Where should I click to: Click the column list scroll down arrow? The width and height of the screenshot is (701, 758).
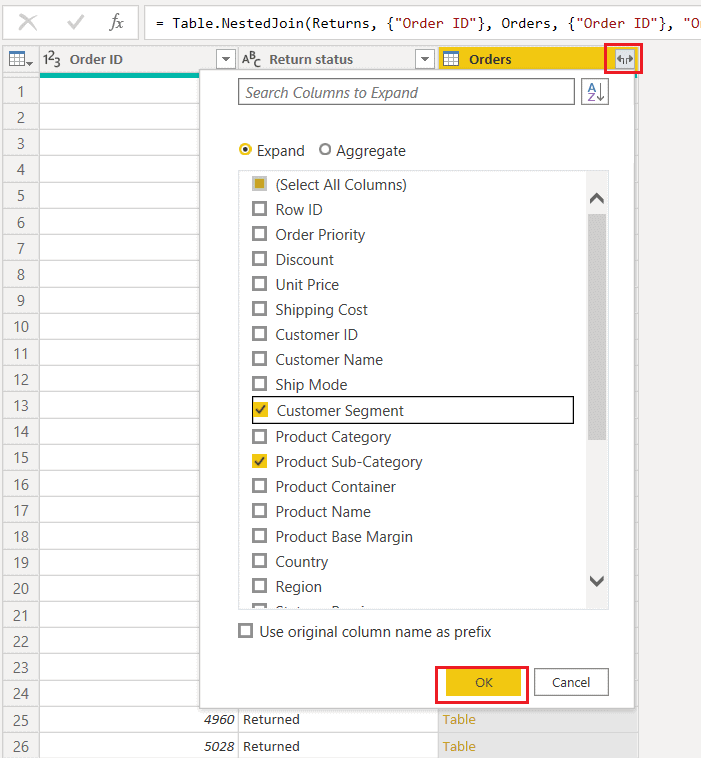coord(597,581)
